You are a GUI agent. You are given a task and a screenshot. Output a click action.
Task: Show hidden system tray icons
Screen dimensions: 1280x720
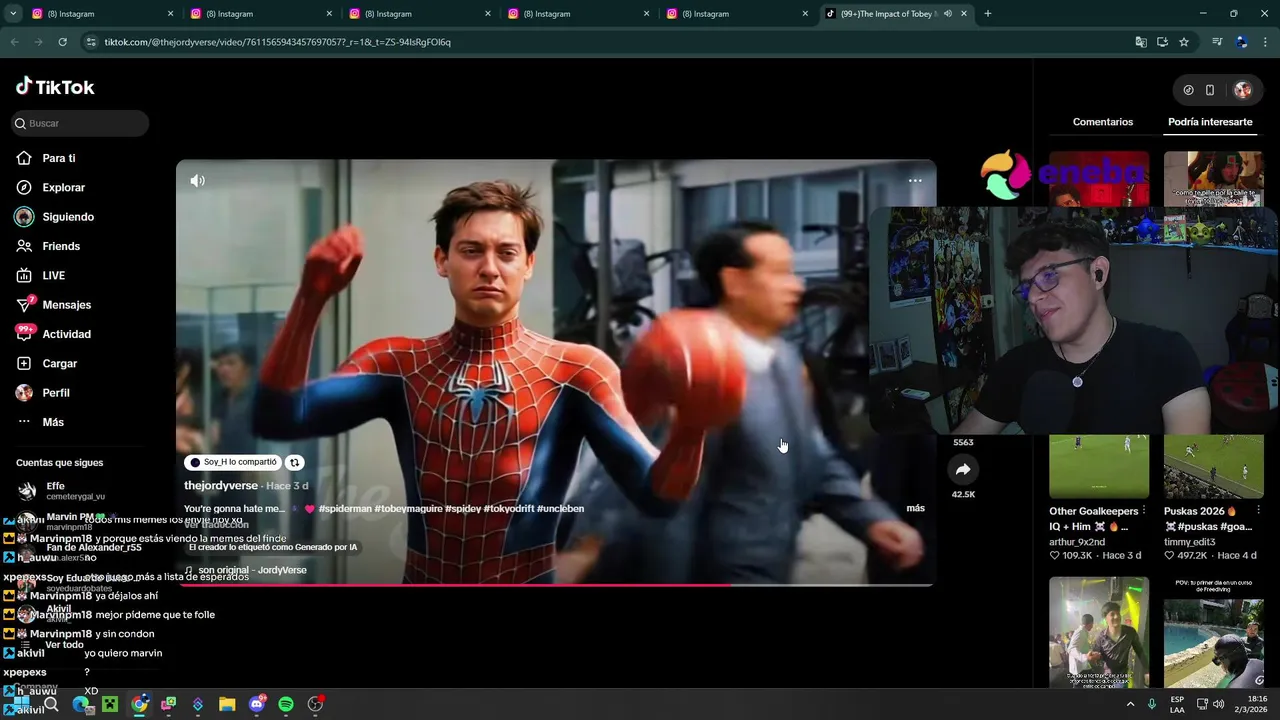tap(1131, 704)
